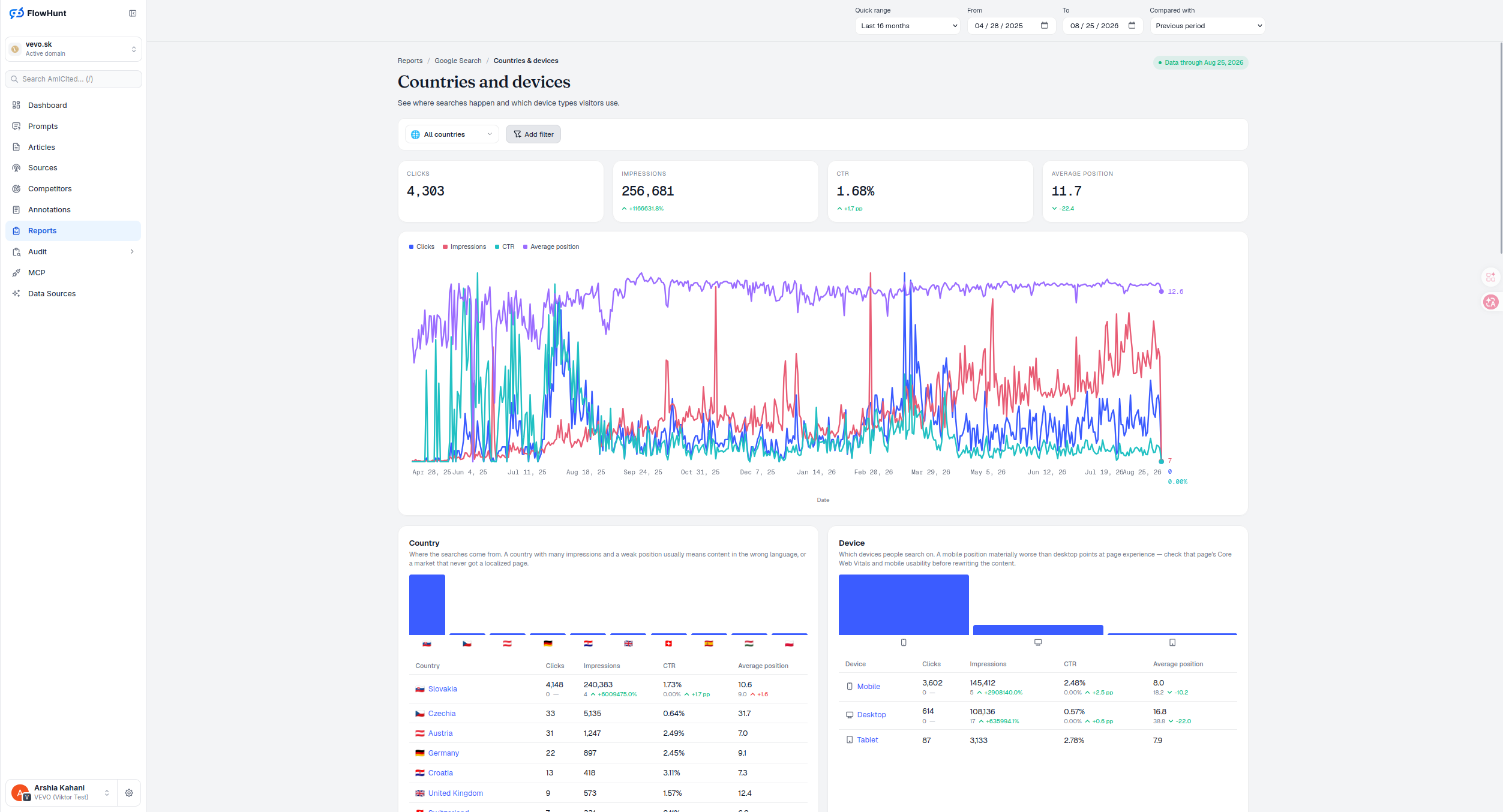
Task: Click the mobile phone icon under device chart
Action: 904,642
